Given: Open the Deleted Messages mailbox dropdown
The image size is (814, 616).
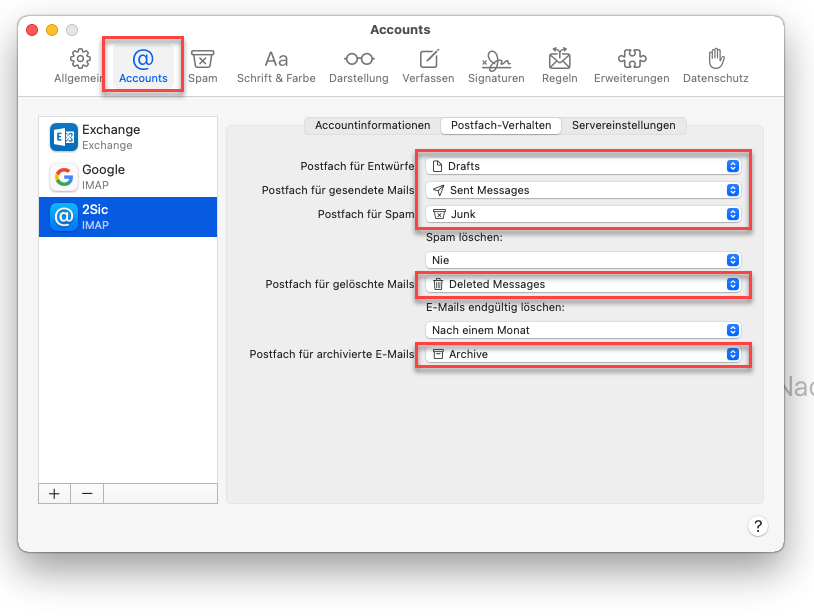Looking at the screenshot, I should [x=584, y=284].
